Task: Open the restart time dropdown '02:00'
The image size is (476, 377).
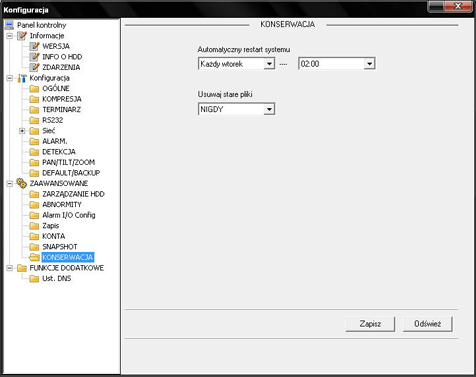Action: coord(369,64)
